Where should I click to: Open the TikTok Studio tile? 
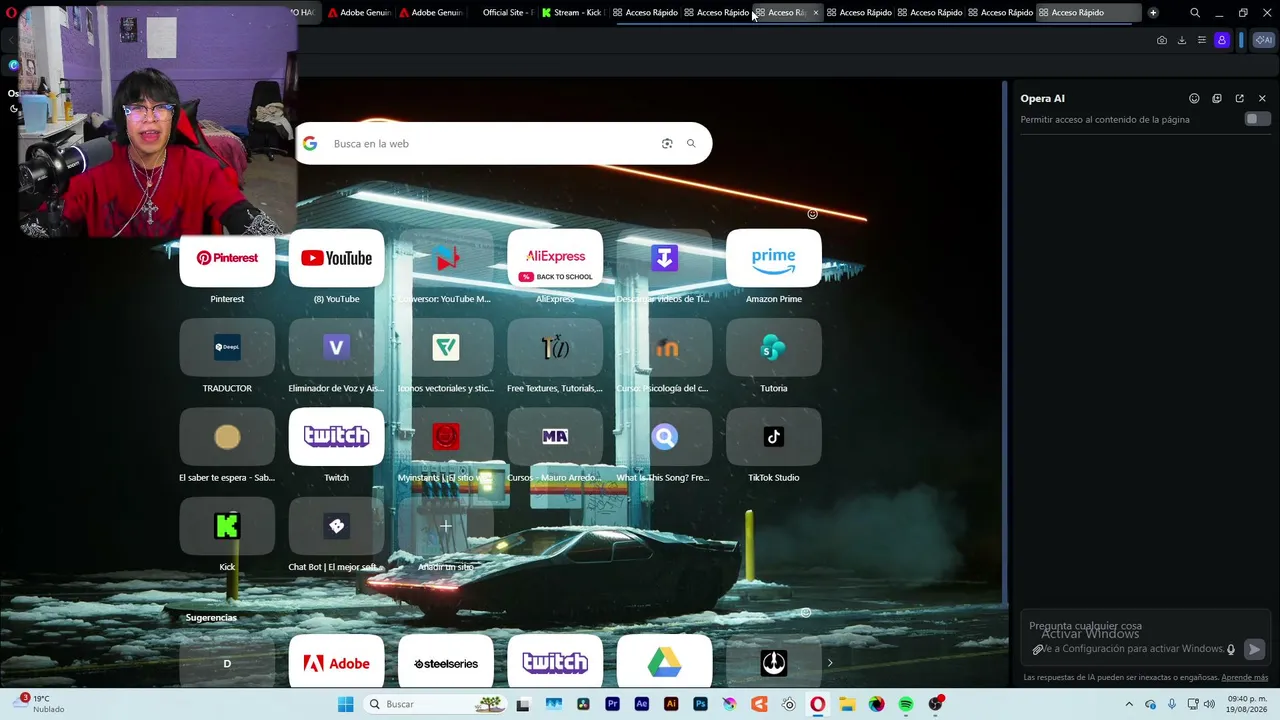pyautogui.click(x=774, y=437)
